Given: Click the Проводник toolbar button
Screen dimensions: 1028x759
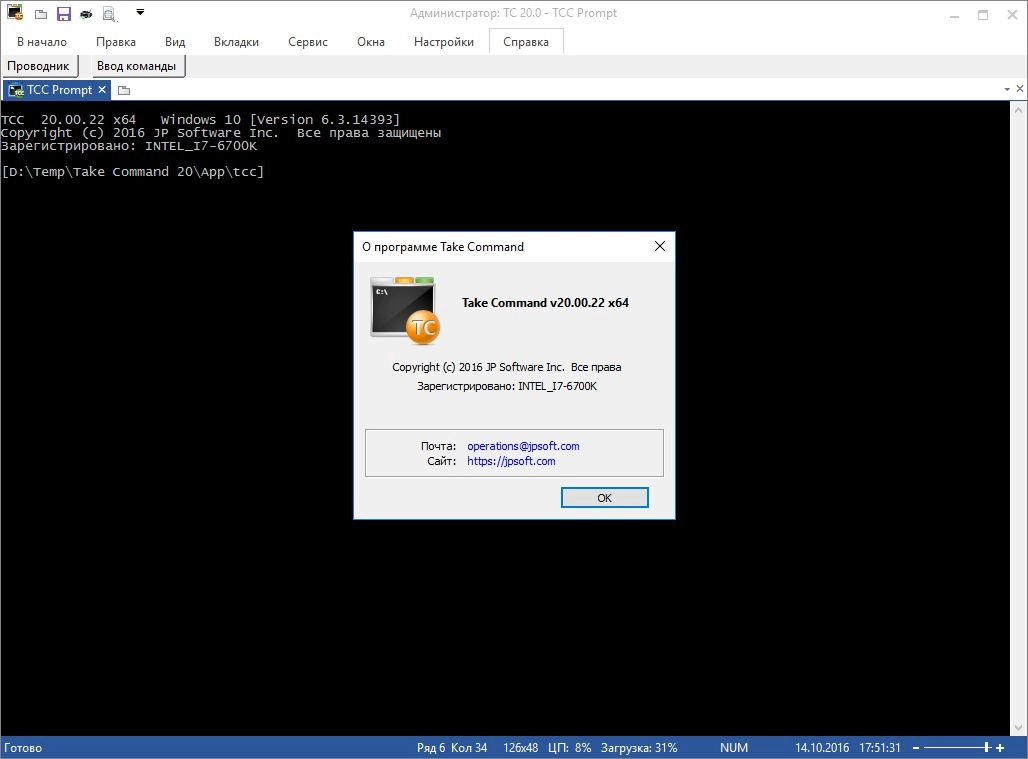Looking at the screenshot, I should (x=39, y=66).
